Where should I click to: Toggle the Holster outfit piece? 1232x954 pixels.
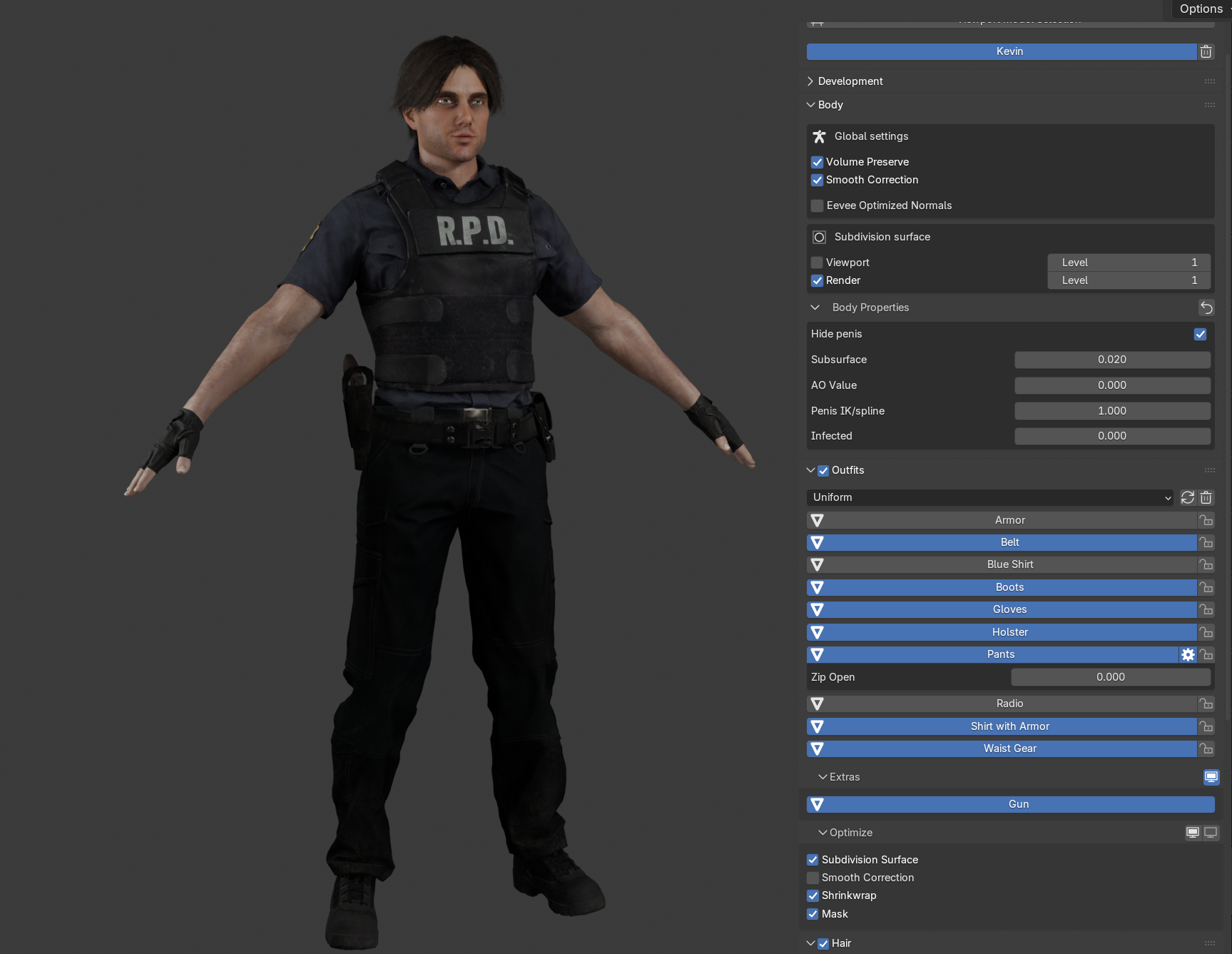[x=1002, y=632]
